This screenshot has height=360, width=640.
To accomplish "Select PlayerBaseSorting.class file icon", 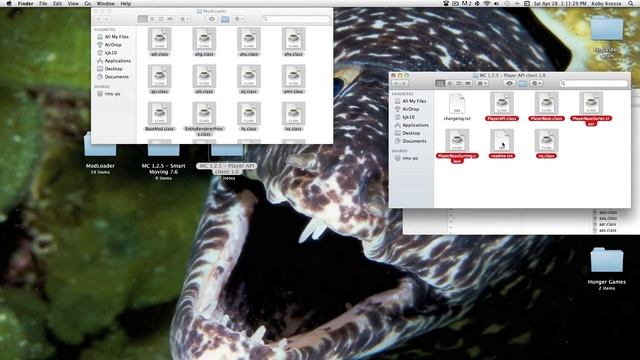I will coord(457,140).
